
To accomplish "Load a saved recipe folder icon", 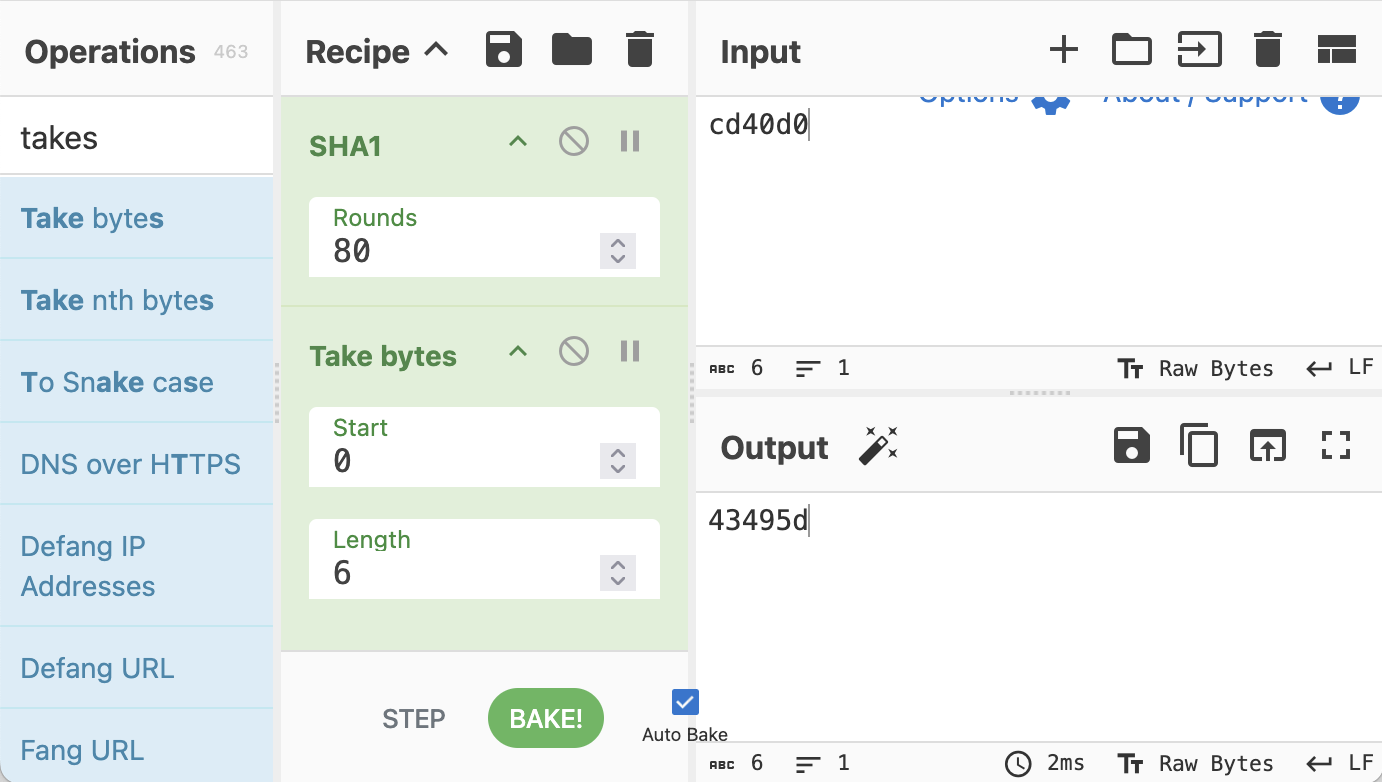I will click(x=572, y=49).
